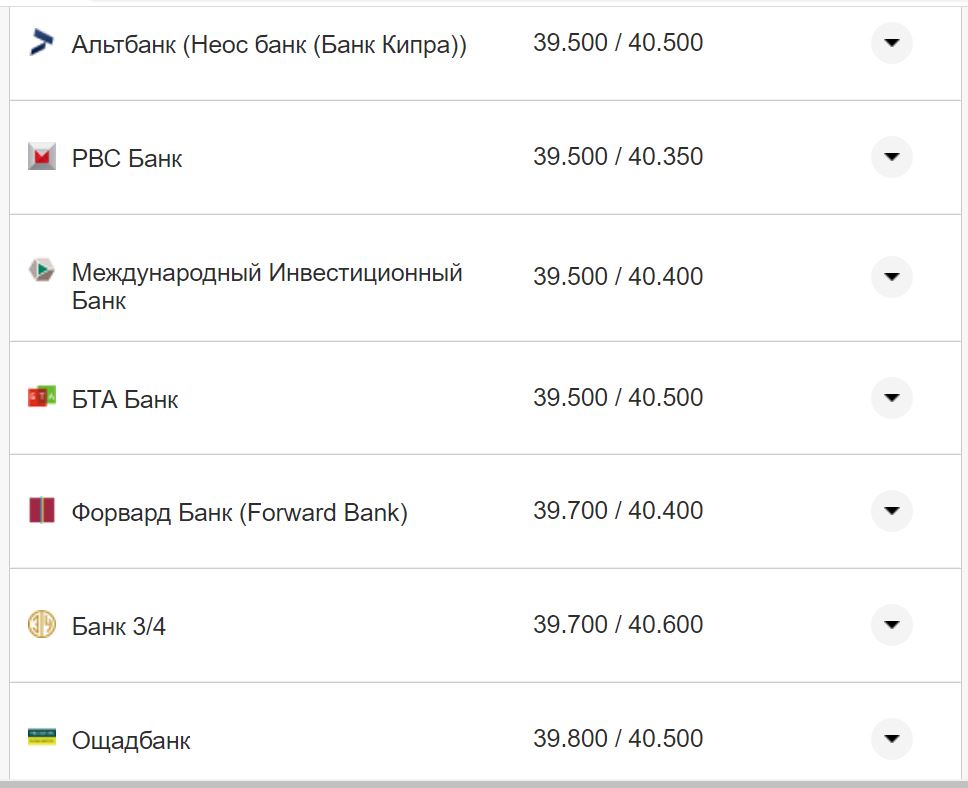Expand the Банк 3/4 dropdown arrow
The image size is (968, 788).
pyautogui.click(x=891, y=625)
